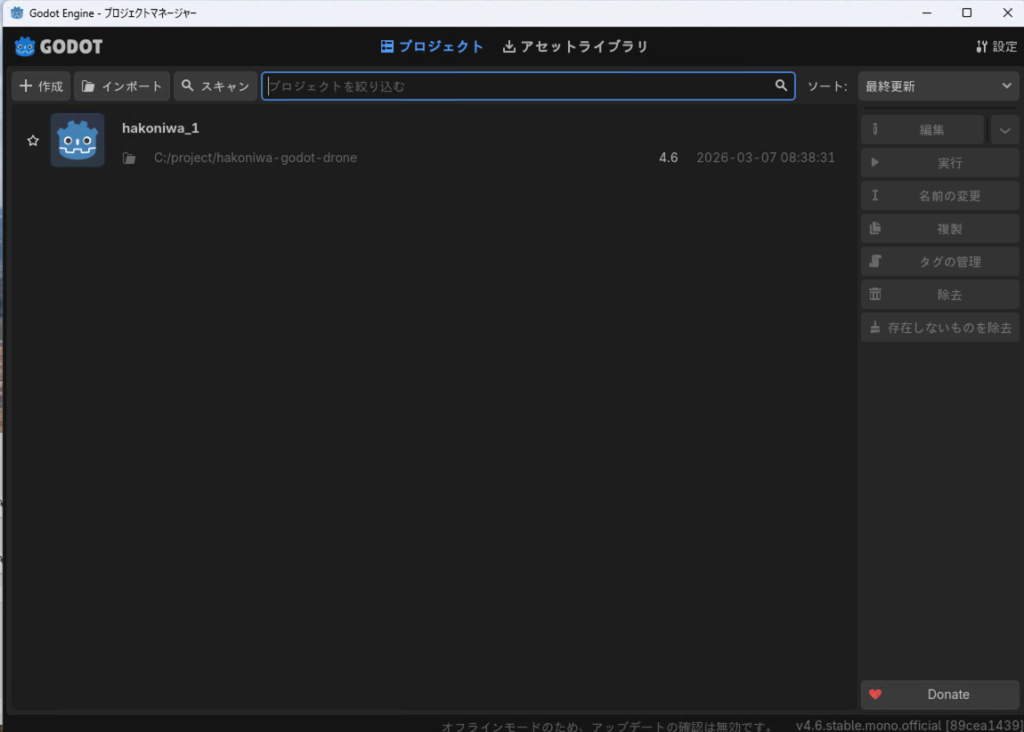Click the hakoniwa_1 project robot icon

pyautogui.click(x=77, y=140)
